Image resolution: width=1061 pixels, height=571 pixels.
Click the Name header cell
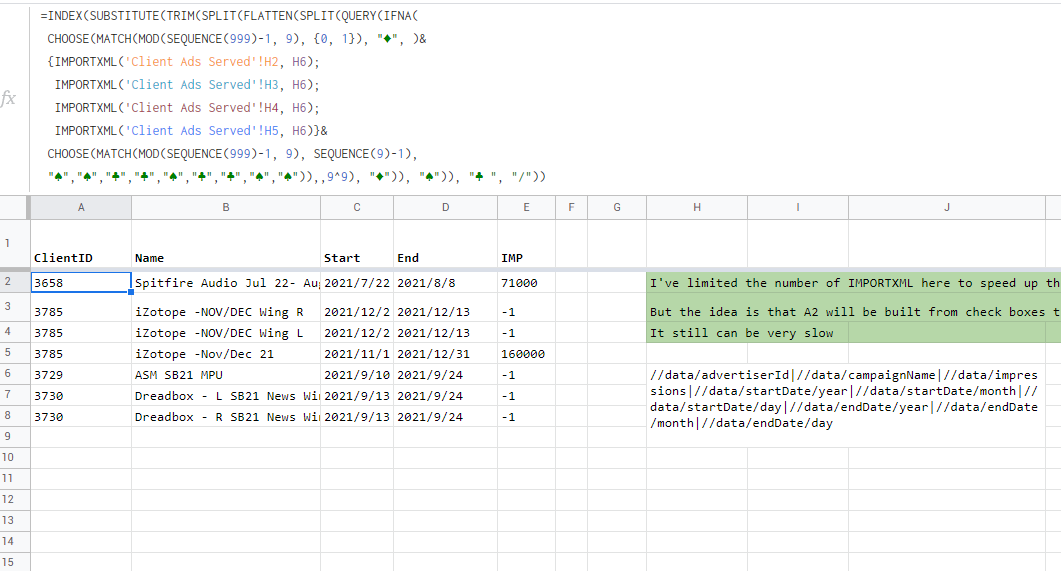coord(226,244)
